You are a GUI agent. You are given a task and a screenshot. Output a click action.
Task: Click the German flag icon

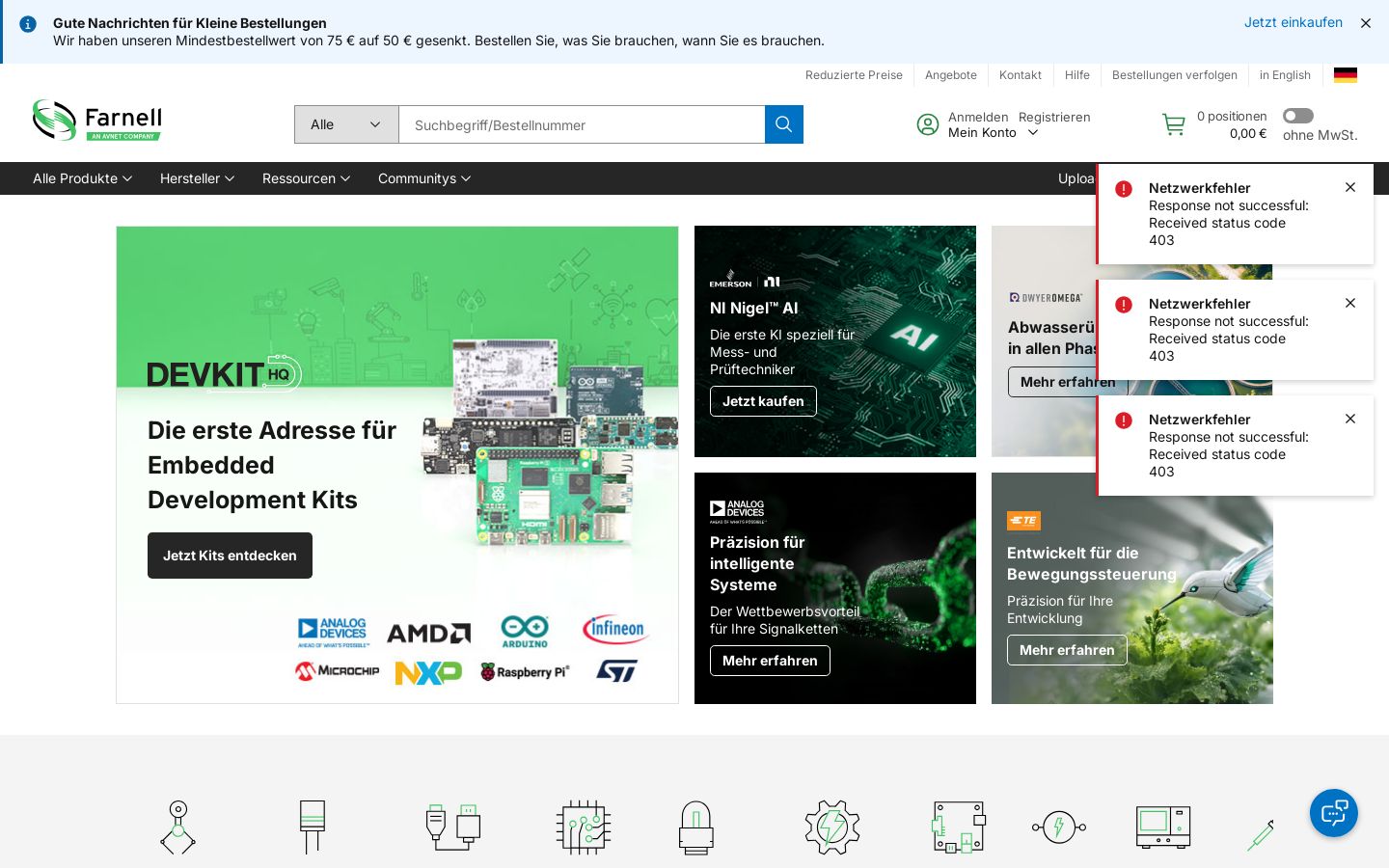coord(1346,75)
